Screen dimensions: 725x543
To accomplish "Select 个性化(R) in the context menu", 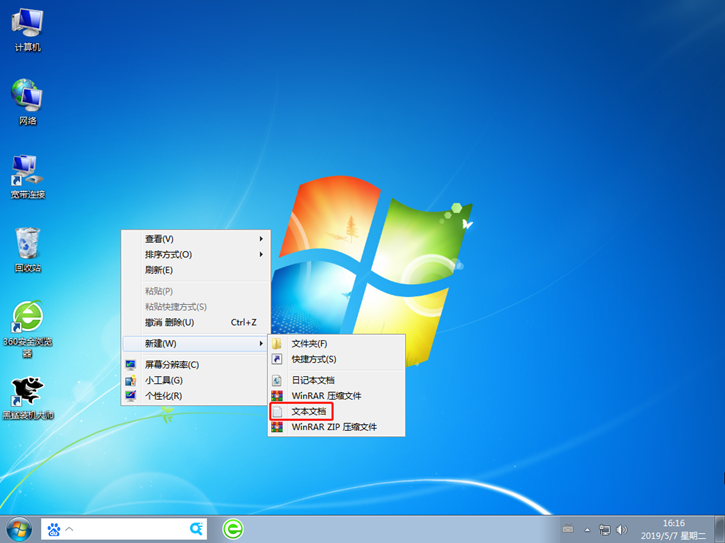I will tap(163, 396).
